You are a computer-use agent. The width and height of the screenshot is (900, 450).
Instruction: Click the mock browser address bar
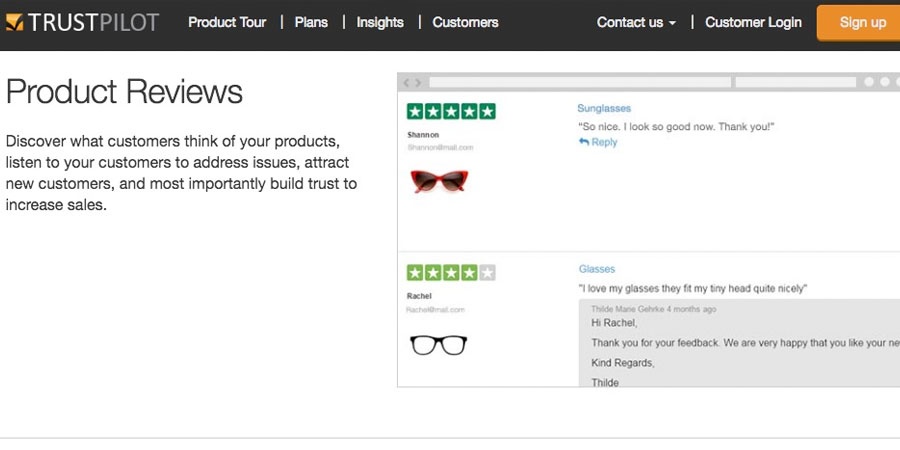579,82
